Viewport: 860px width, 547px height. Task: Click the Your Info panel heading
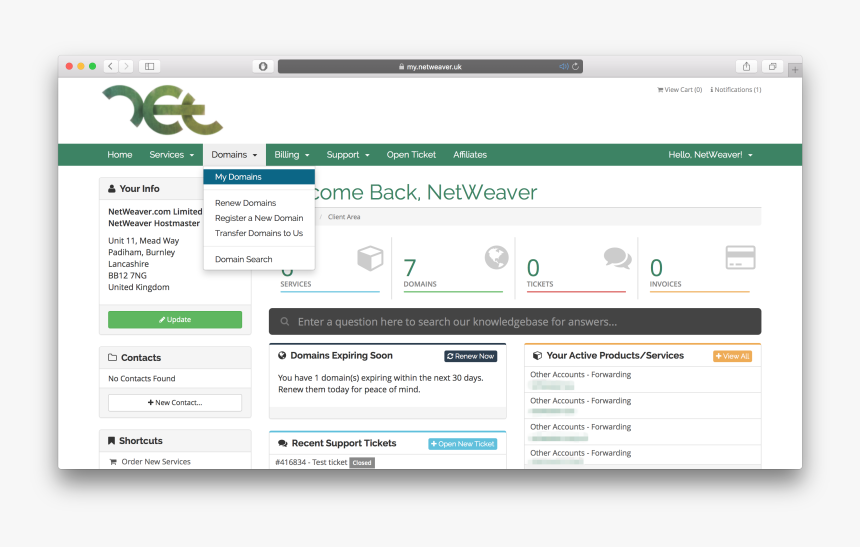(x=139, y=188)
